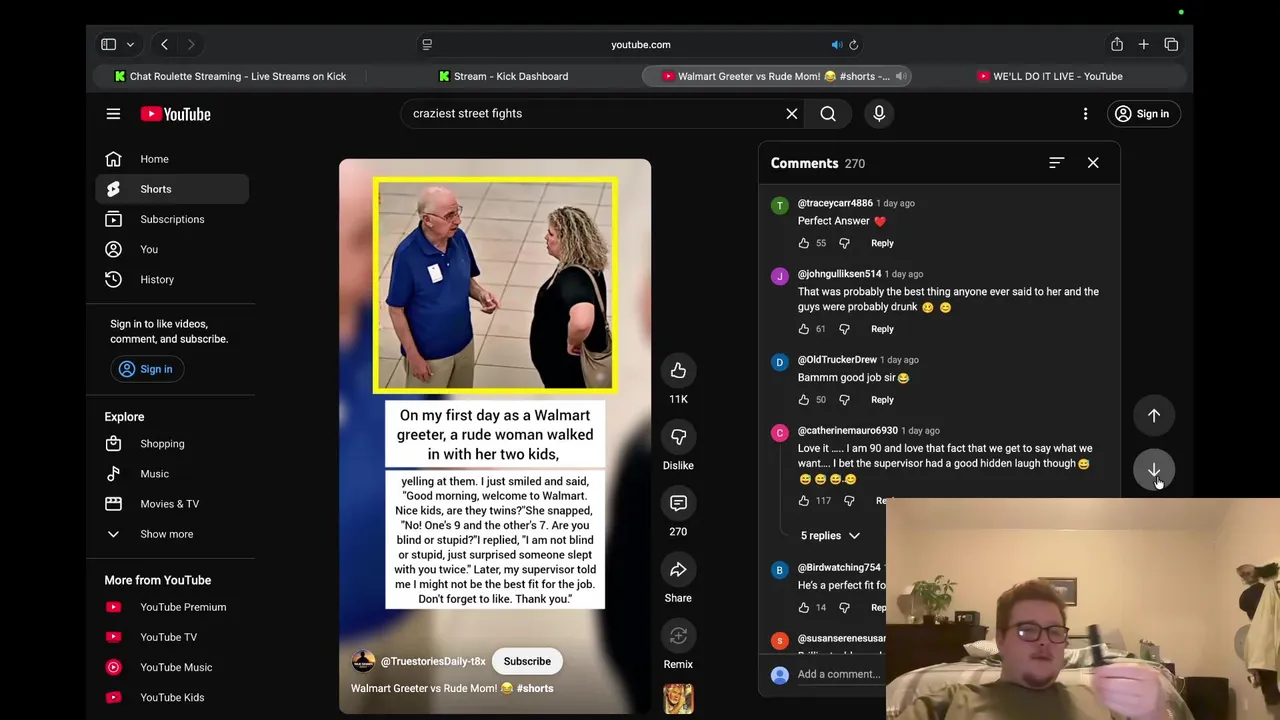The image size is (1280, 720).
Task: Open the sound thumbnail below Remix
Action: (x=678, y=699)
